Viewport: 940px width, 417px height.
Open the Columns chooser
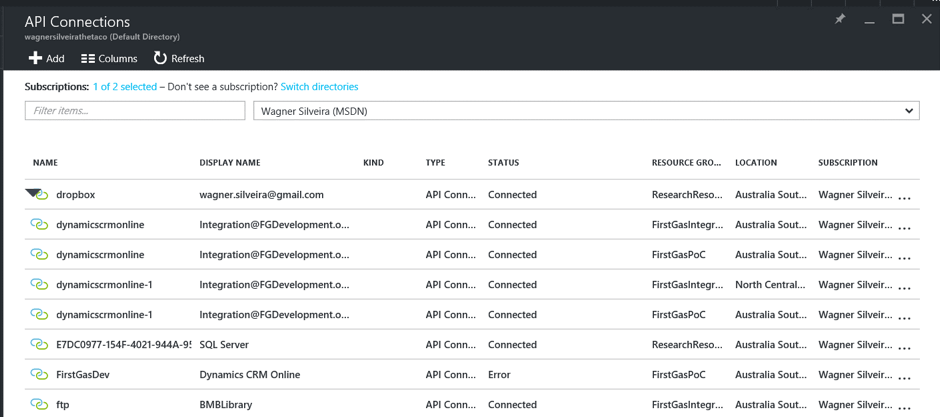(x=109, y=58)
